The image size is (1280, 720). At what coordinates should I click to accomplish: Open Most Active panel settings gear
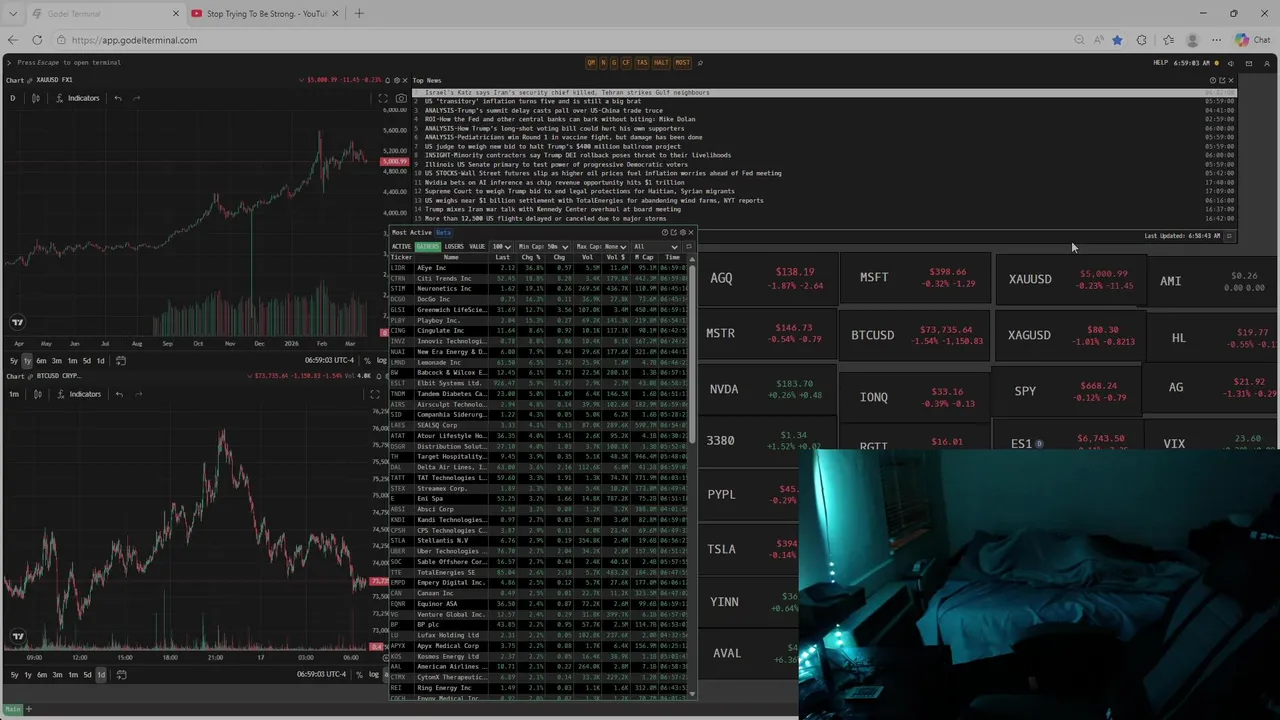coord(683,232)
